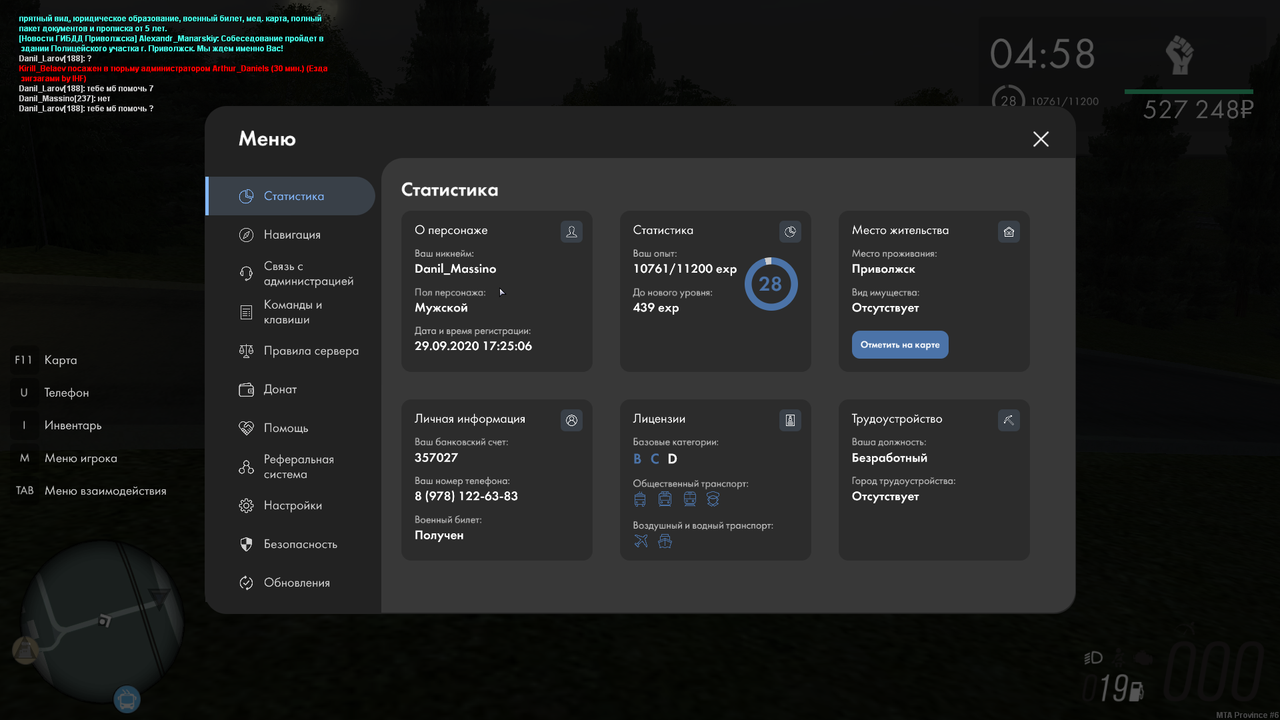Viewport: 1280px width, 720px height.
Task: Click the list icon beside Команды и клавиши
Action: point(246,312)
